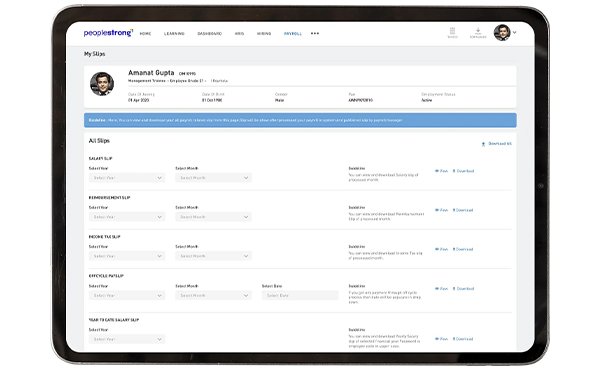Open Select Year dropdown for Salary Slip
Viewport: 600px width, 370px height.
point(127,178)
